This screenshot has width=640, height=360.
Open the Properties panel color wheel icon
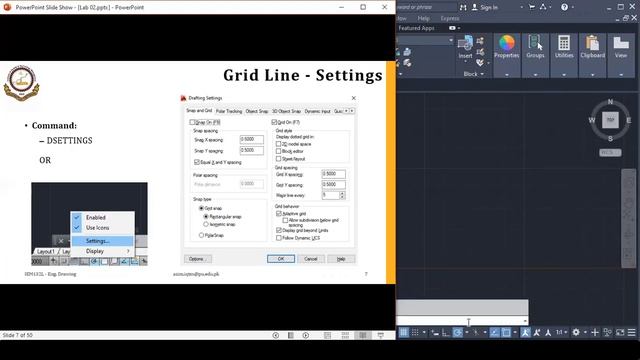[x=507, y=42]
